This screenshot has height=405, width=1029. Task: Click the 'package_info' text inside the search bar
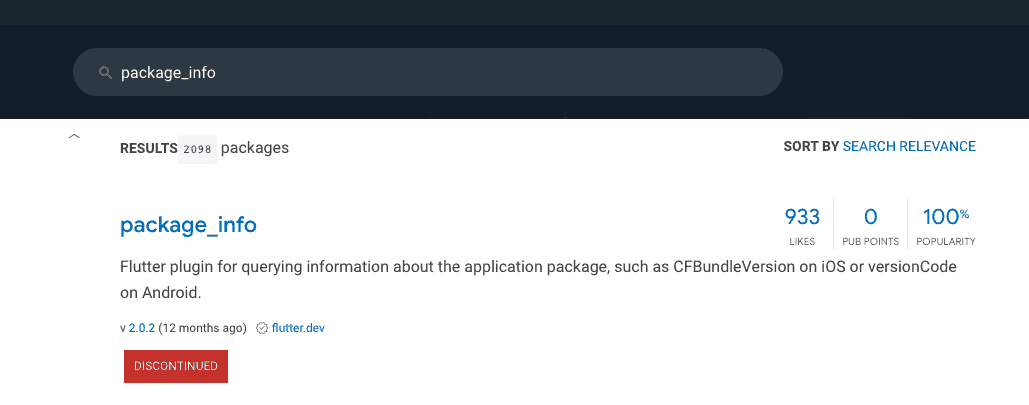(x=168, y=73)
